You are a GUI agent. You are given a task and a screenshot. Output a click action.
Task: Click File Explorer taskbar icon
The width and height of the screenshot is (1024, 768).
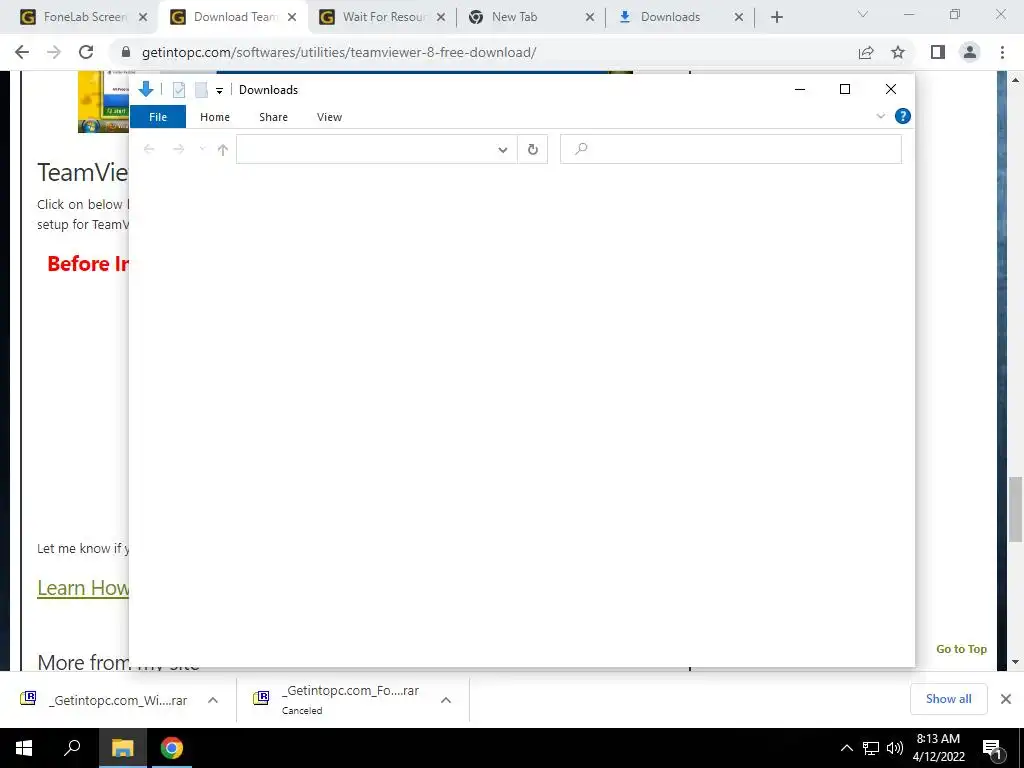coord(122,748)
